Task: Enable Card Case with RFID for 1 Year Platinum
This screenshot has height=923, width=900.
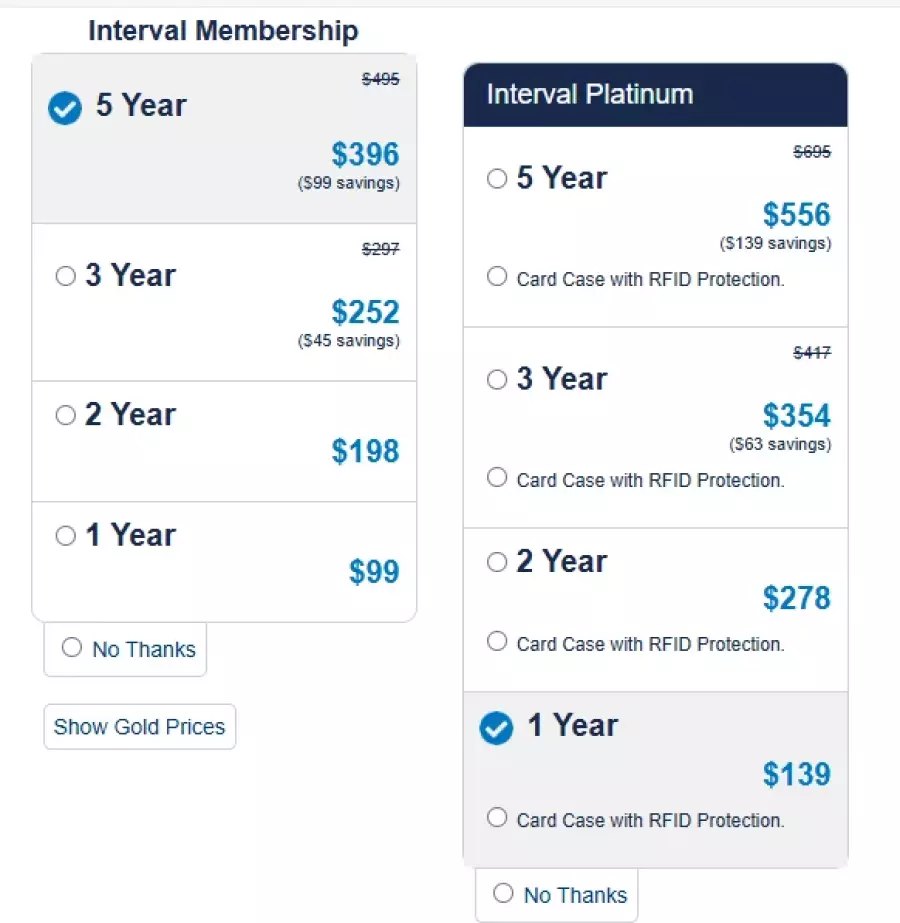Action: 497,818
